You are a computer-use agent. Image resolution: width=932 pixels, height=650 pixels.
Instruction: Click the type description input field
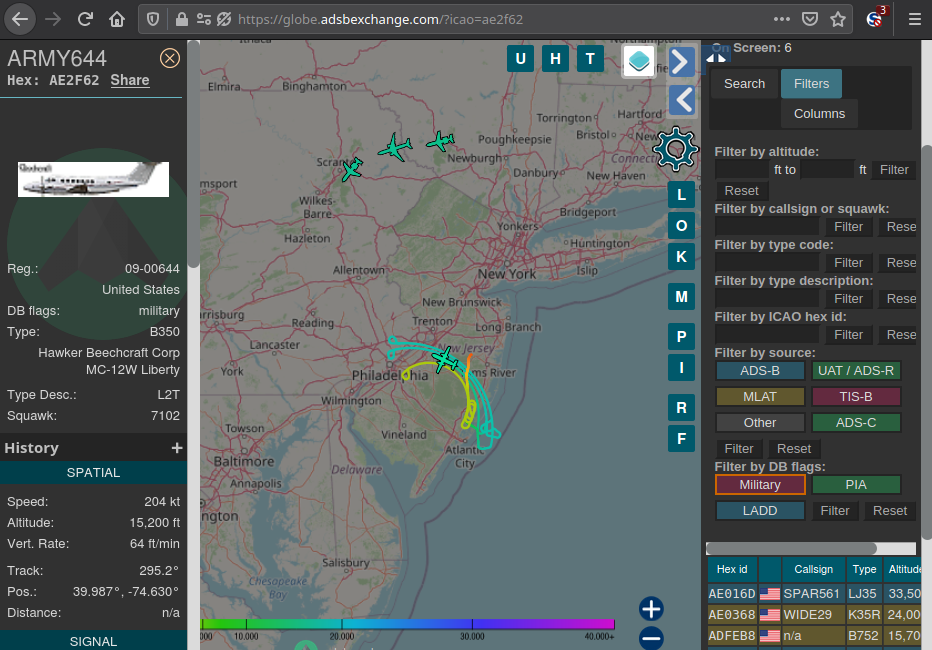(767, 299)
